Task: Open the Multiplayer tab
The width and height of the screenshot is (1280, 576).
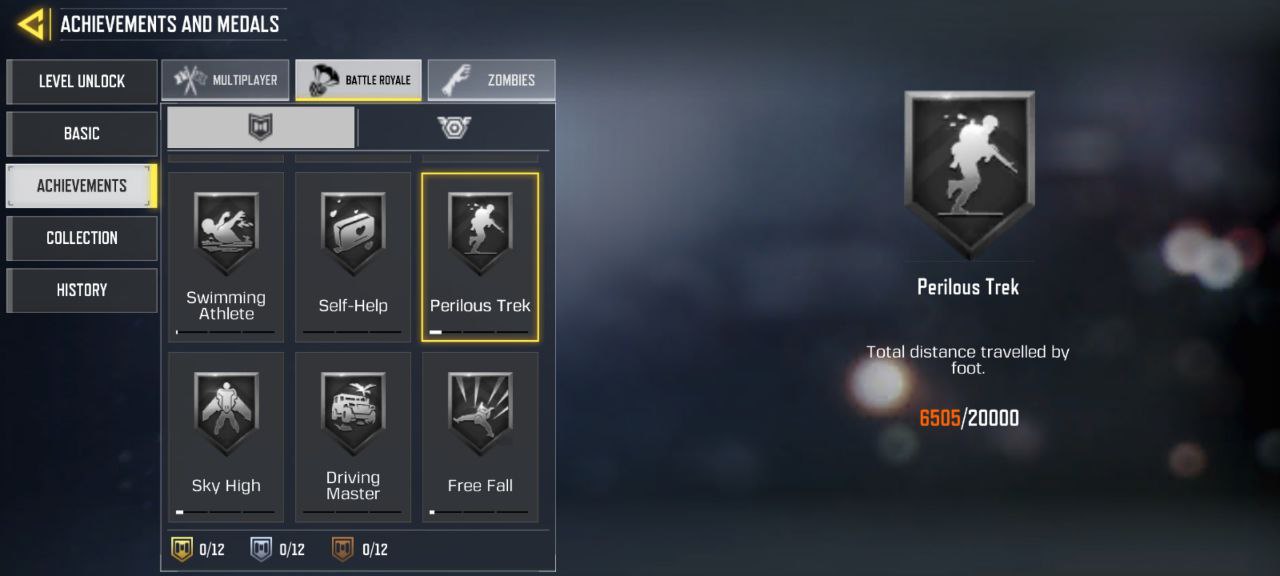Action: tap(225, 80)
